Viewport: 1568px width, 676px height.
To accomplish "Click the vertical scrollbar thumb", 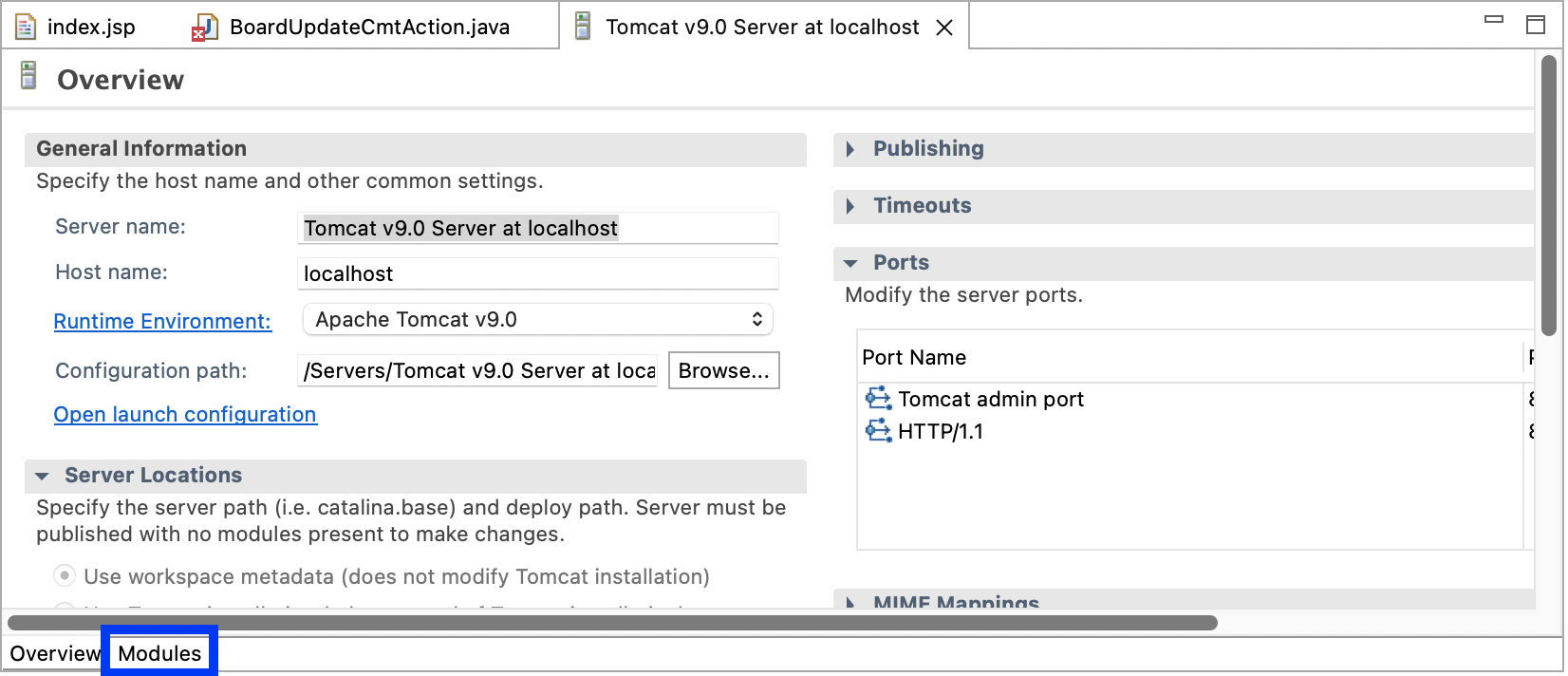I will tap(1549, 196).
